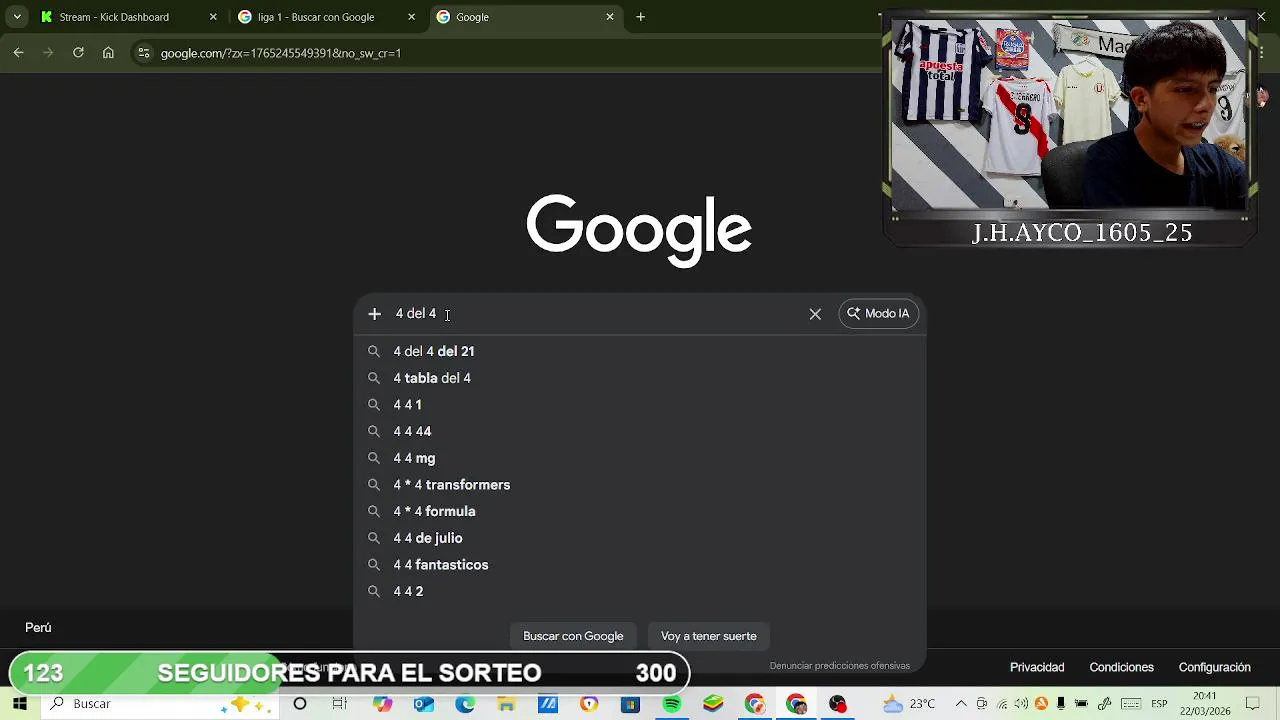Pick the "4 4 44" suggestion
Viewport: 1280px width, 720px height.
pyautogui.click(x=640, y=431)
